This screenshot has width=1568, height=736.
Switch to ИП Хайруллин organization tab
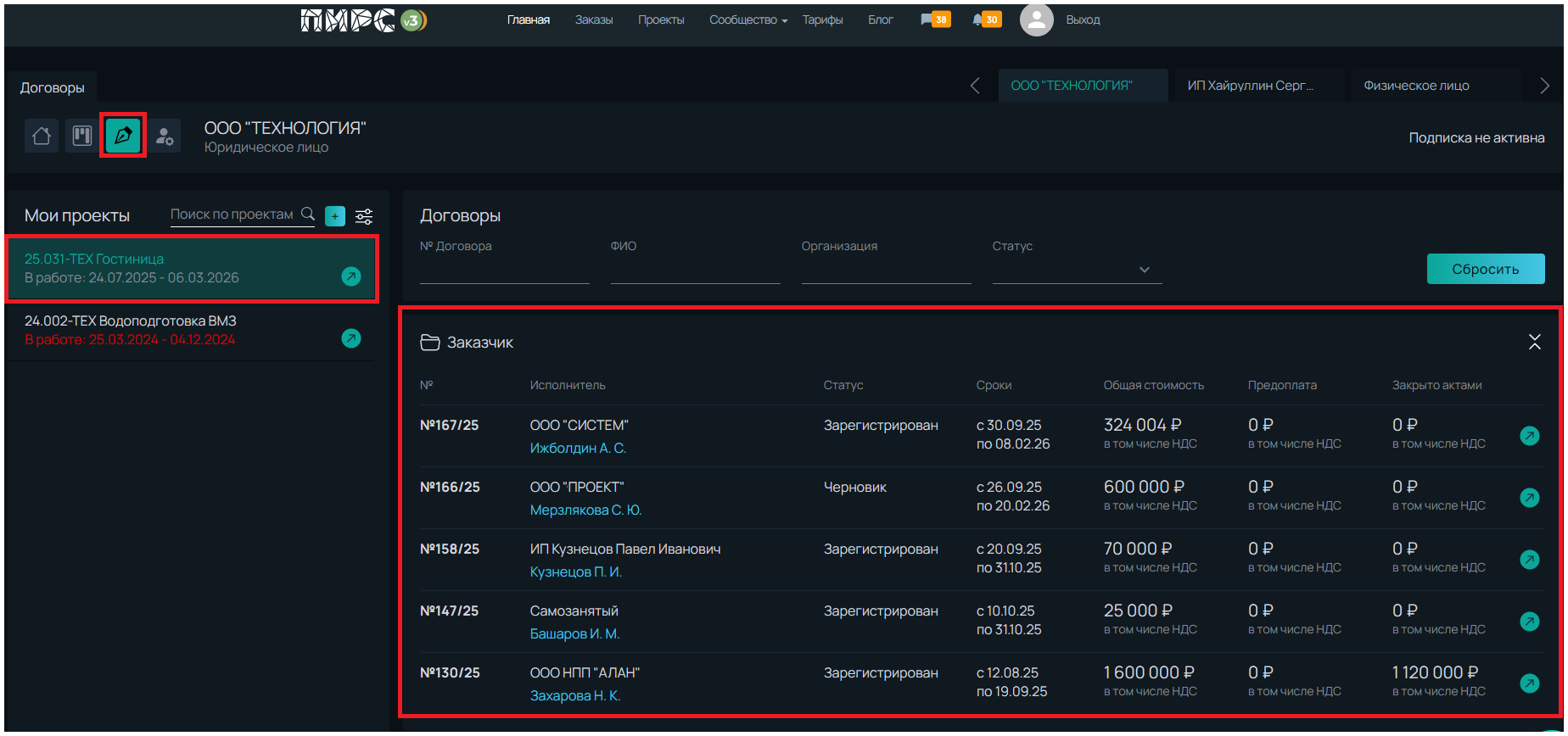pyautogui.click(x=1251, y=86)
